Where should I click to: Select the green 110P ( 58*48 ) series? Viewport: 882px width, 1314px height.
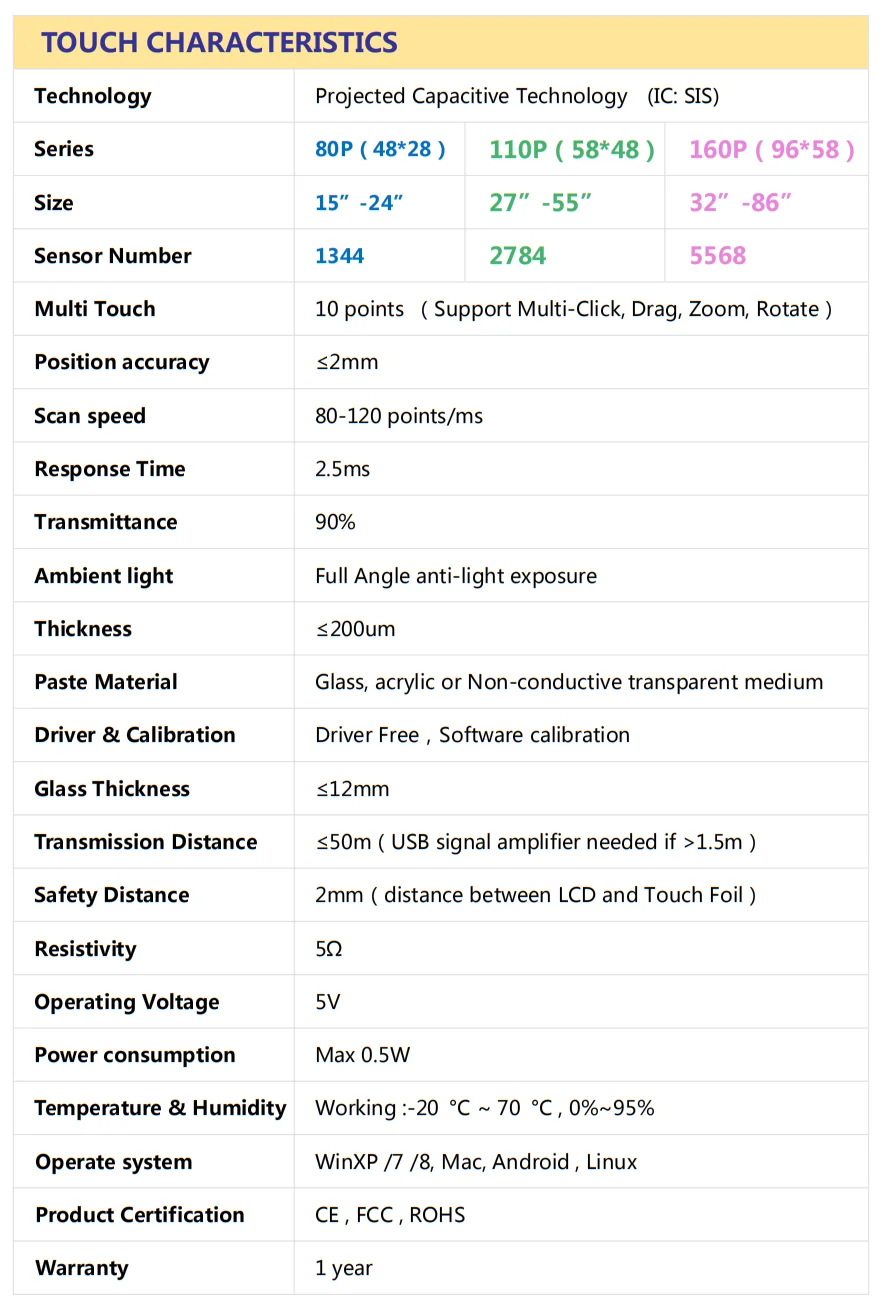(571, 150)
